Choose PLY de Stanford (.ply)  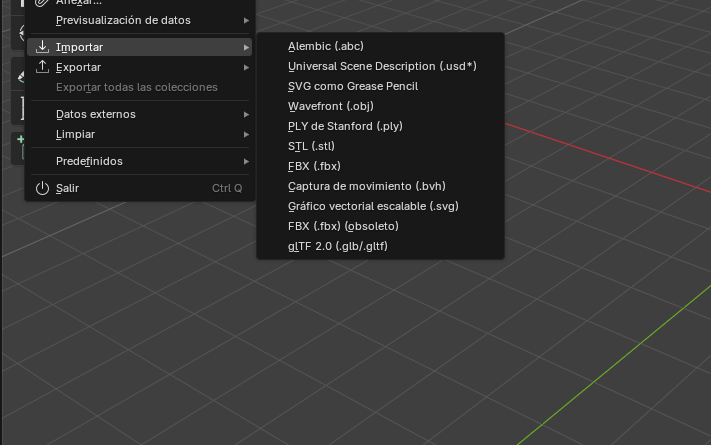point(380,126)
